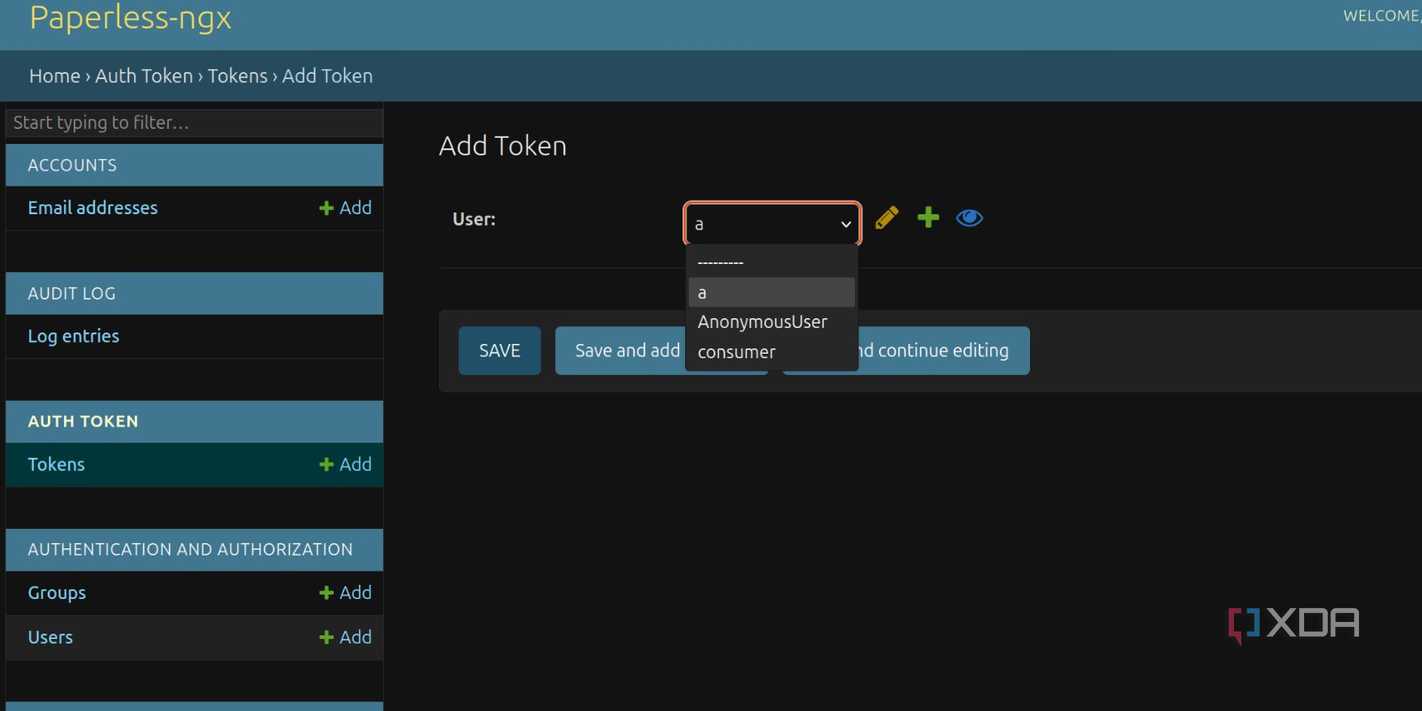
Task: Open Tokens breadcrumb link
Action: tap(237, 76)
